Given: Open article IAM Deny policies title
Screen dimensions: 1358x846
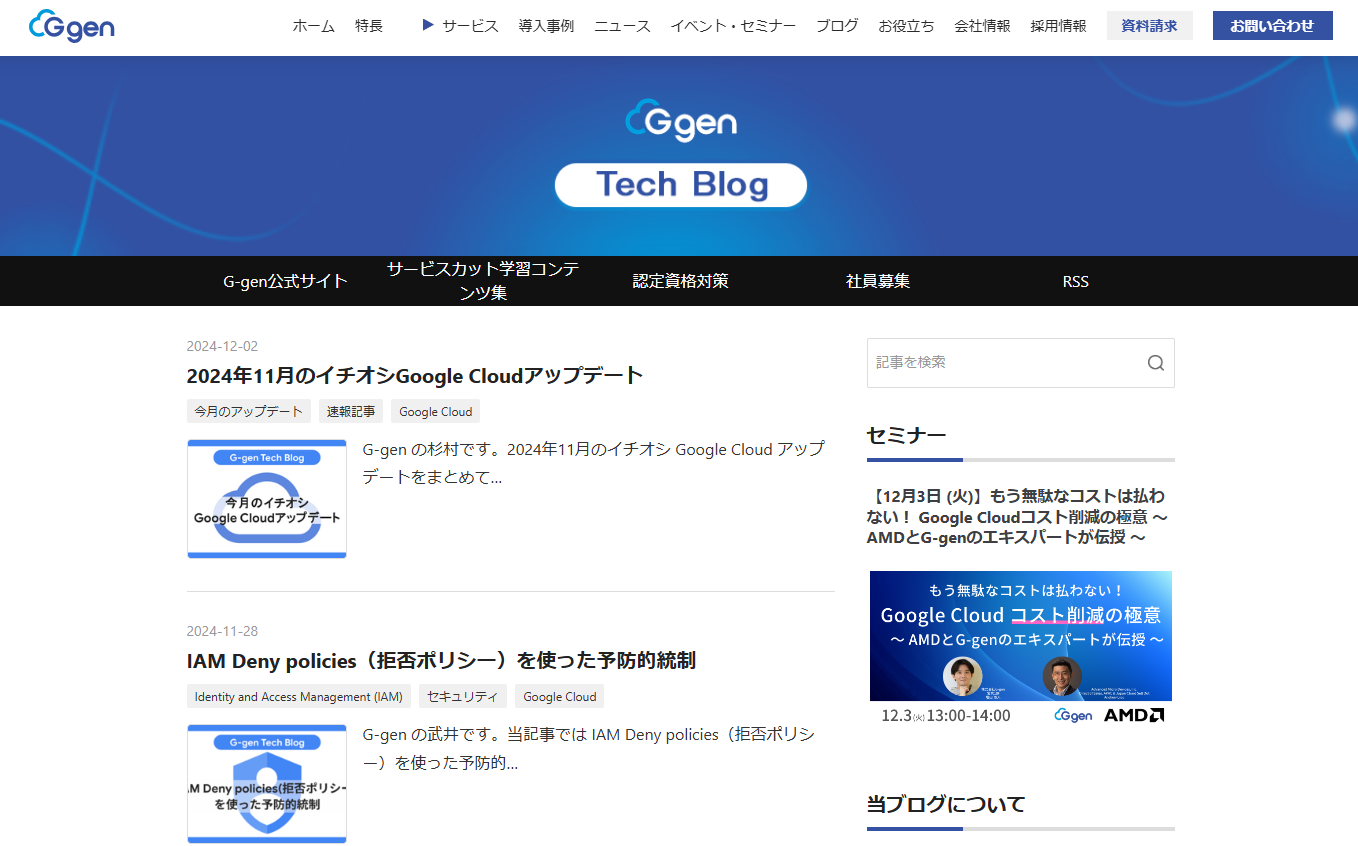Looking at the screenshot, I should 441,661.
